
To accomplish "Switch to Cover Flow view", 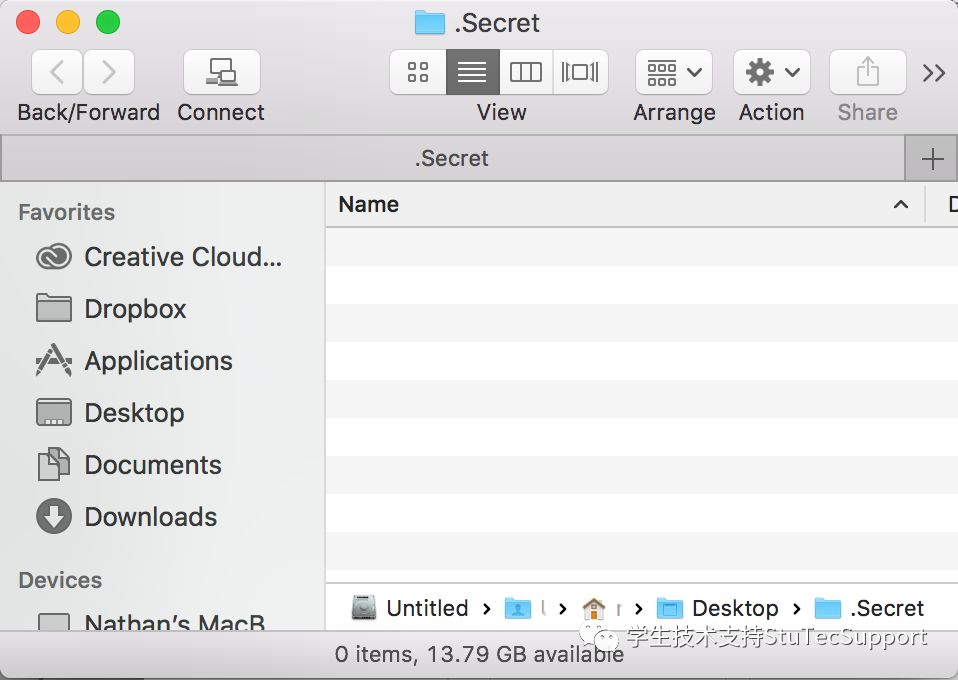I will point(580,72).
